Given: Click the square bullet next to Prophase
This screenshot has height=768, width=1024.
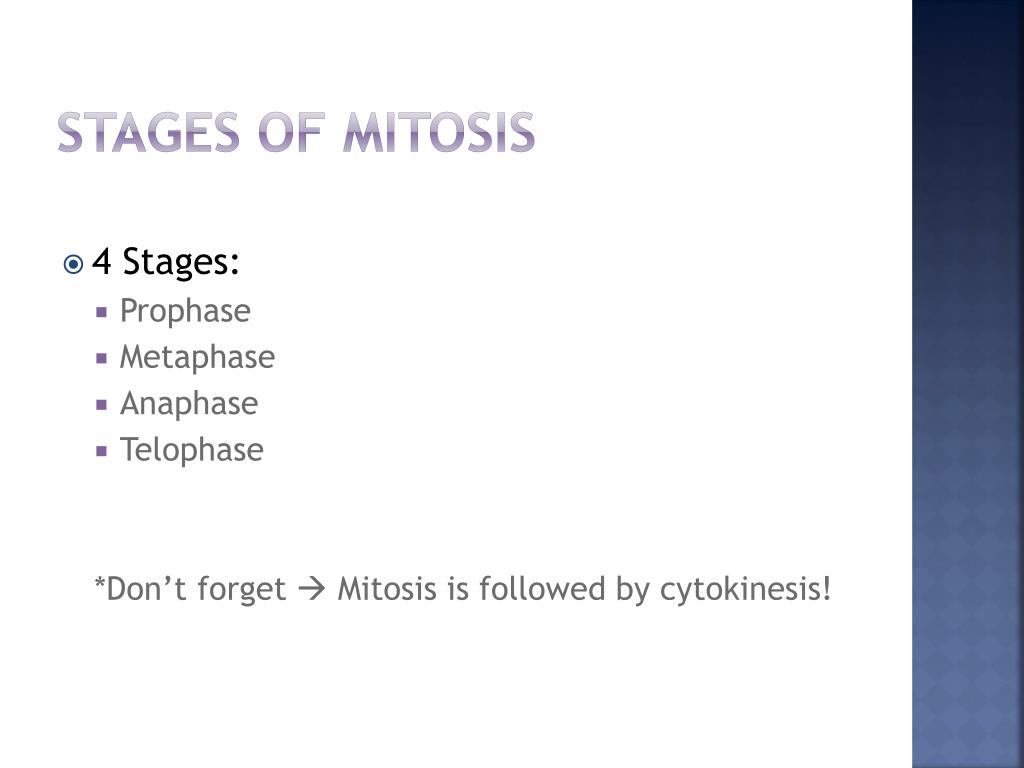Looking at the screenshot, I should click(x=101, y=312).
